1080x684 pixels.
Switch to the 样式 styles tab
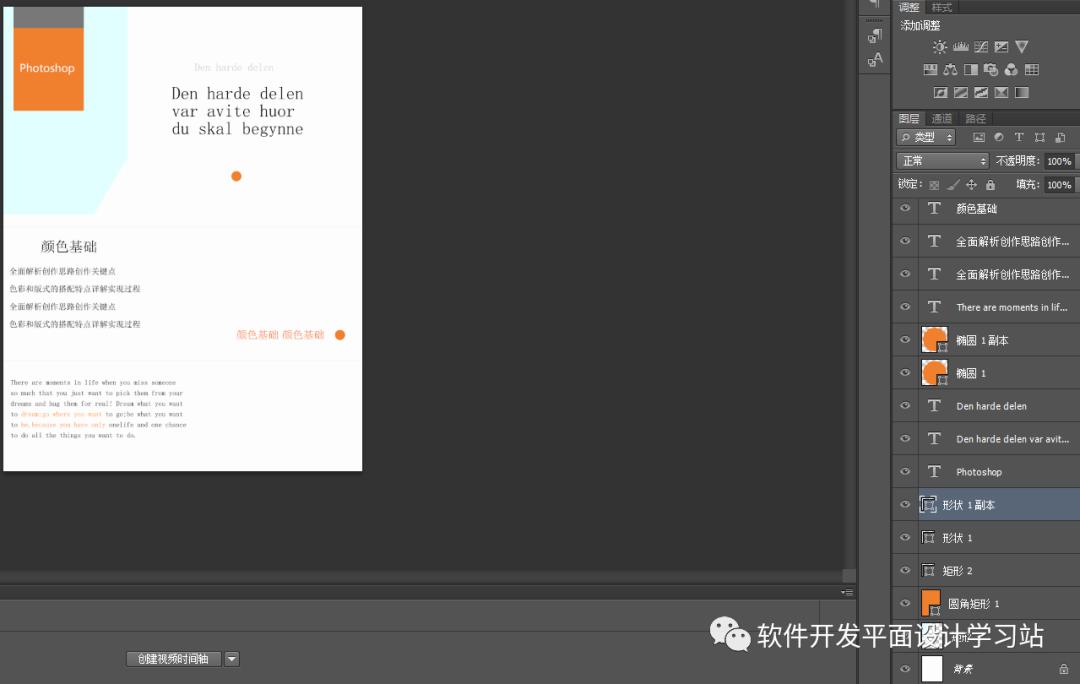click(x=941, y=7)
